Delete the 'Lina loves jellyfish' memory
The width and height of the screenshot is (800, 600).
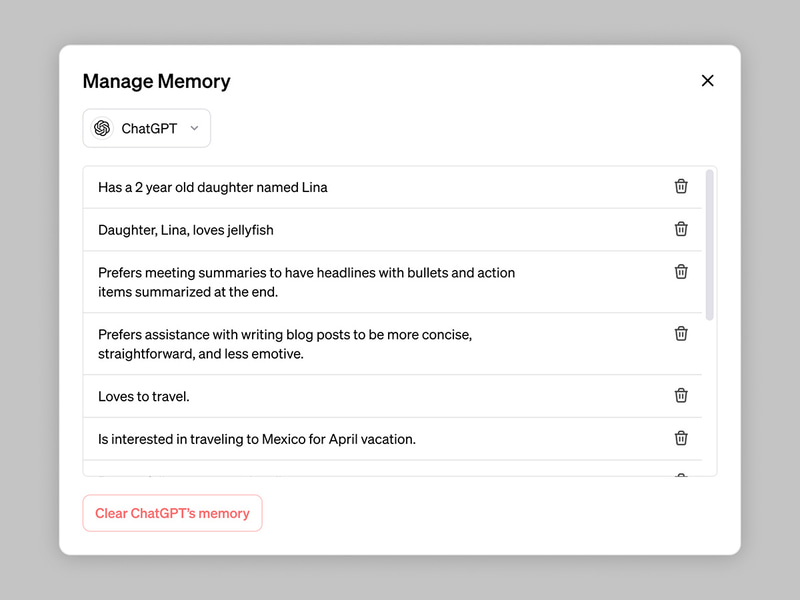[x=681, y=229]
